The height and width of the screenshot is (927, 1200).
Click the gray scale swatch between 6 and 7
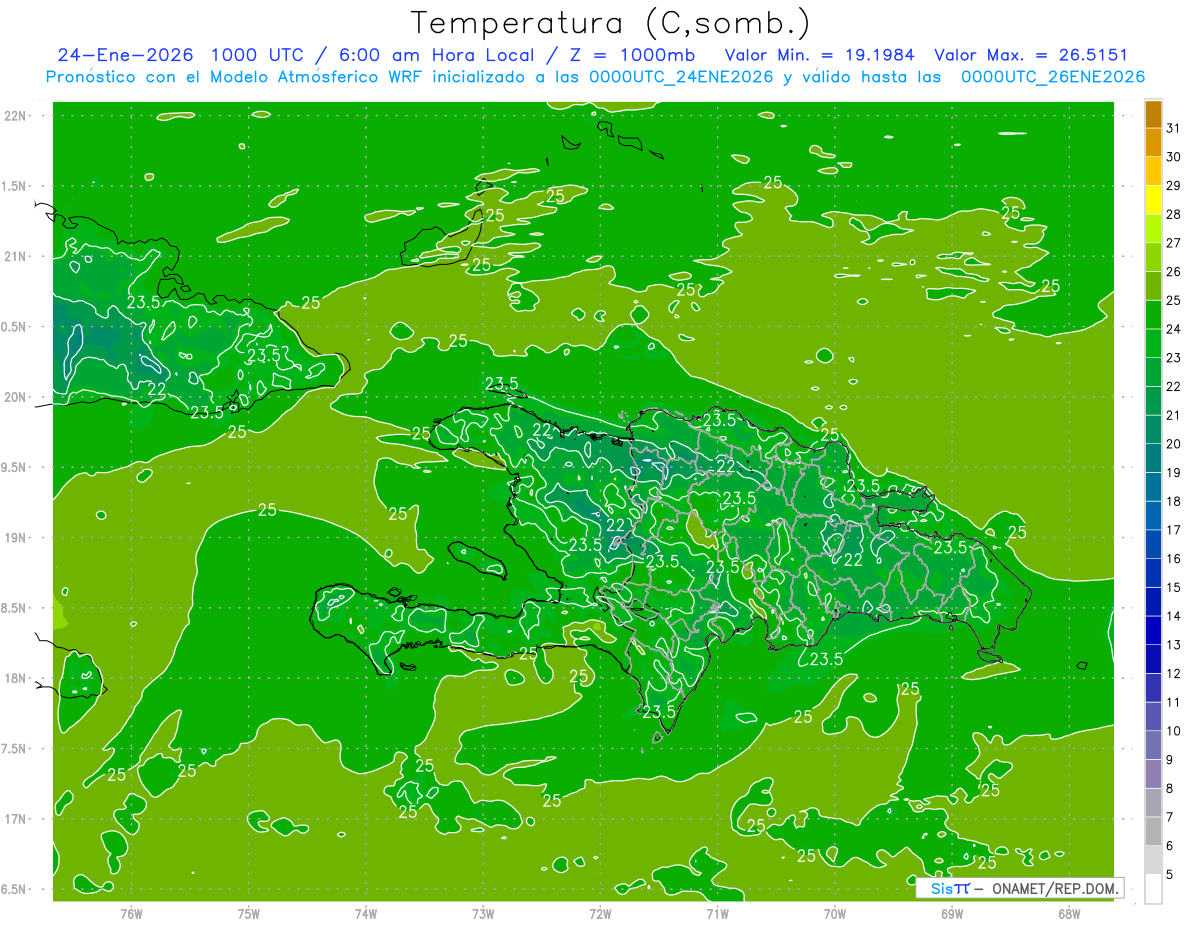tap(1153, 832)
